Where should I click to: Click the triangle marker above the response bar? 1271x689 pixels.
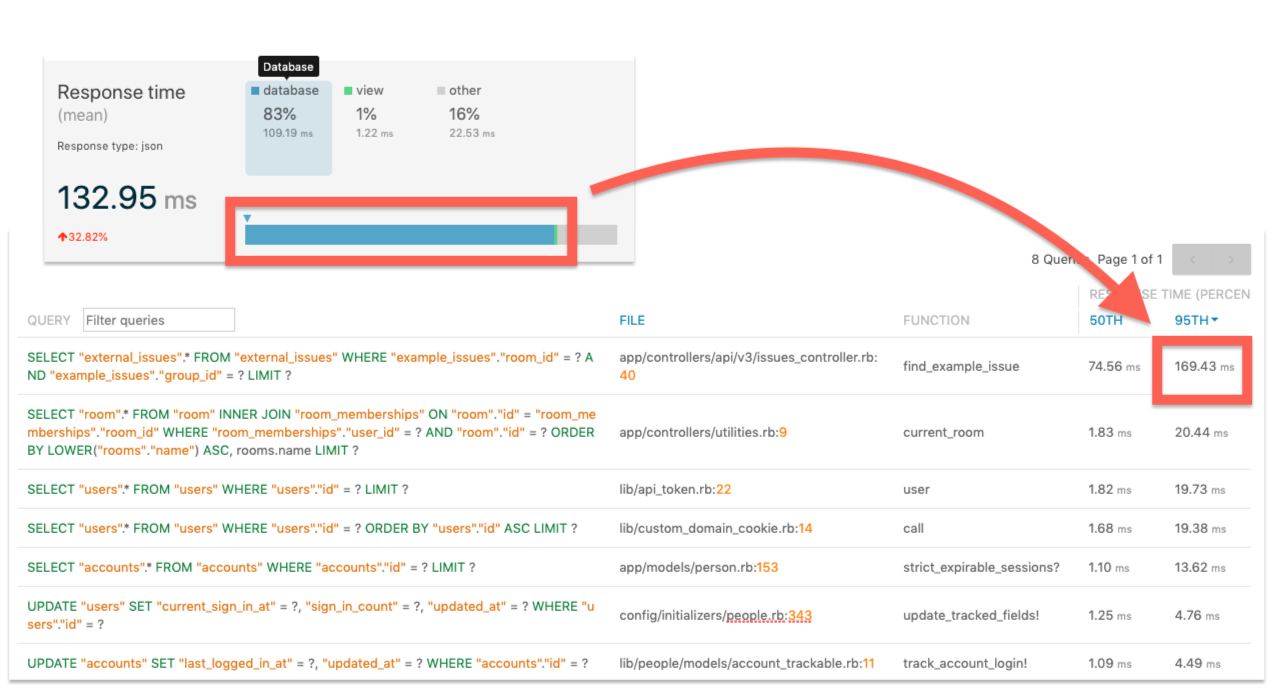(247, 218)
